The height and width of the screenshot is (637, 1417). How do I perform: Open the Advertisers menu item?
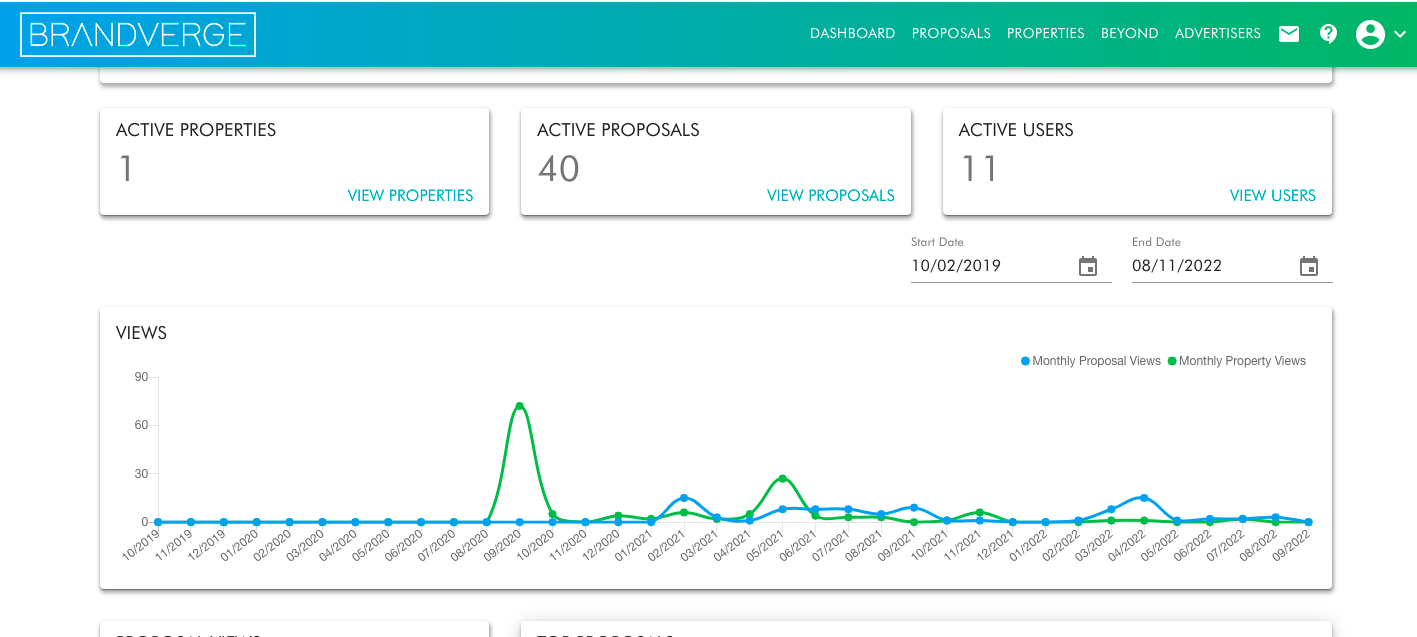pyautogui.click(x=1218, y=33)
